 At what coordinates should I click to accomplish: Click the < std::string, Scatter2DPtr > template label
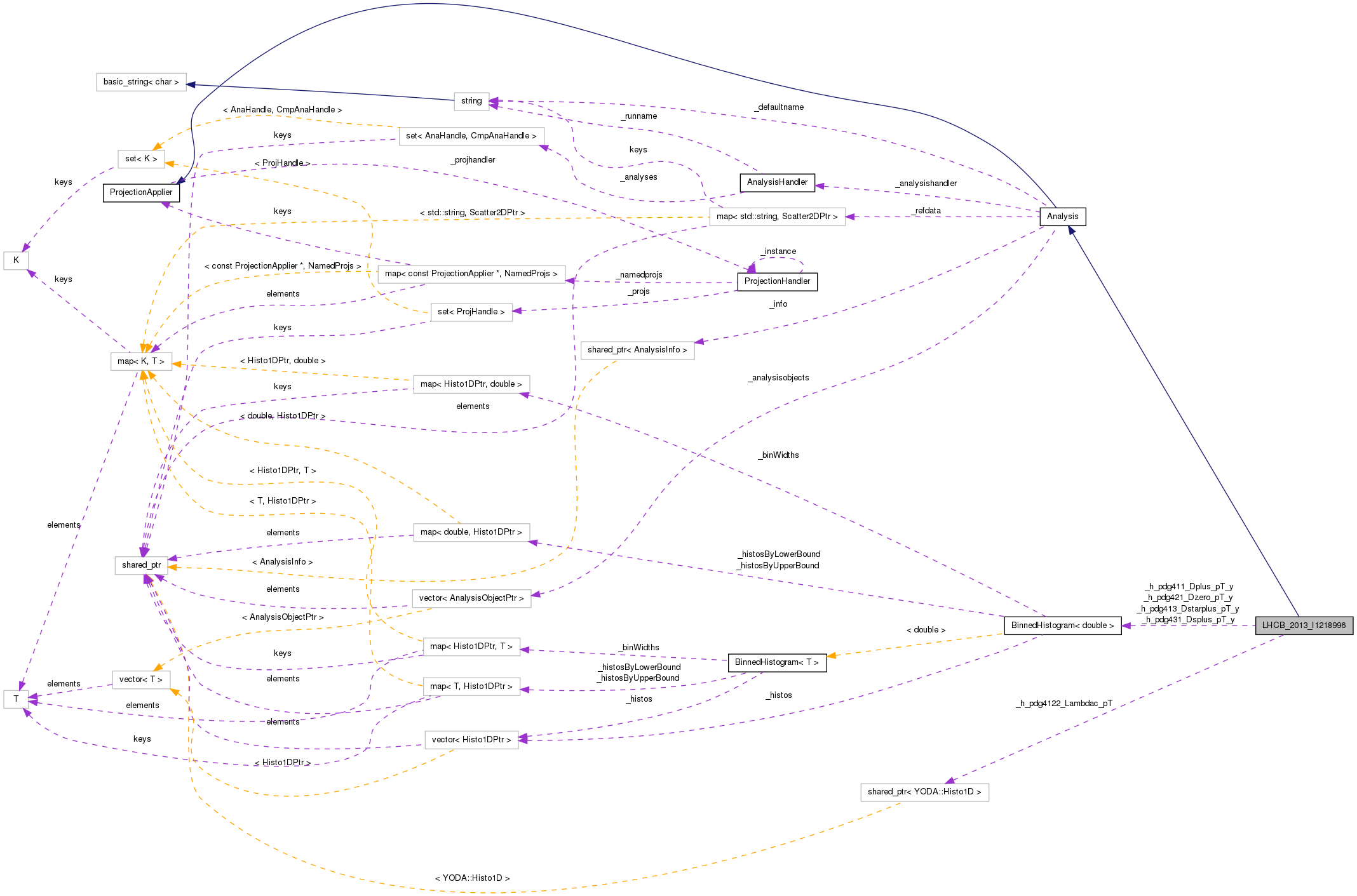point(472,213)
